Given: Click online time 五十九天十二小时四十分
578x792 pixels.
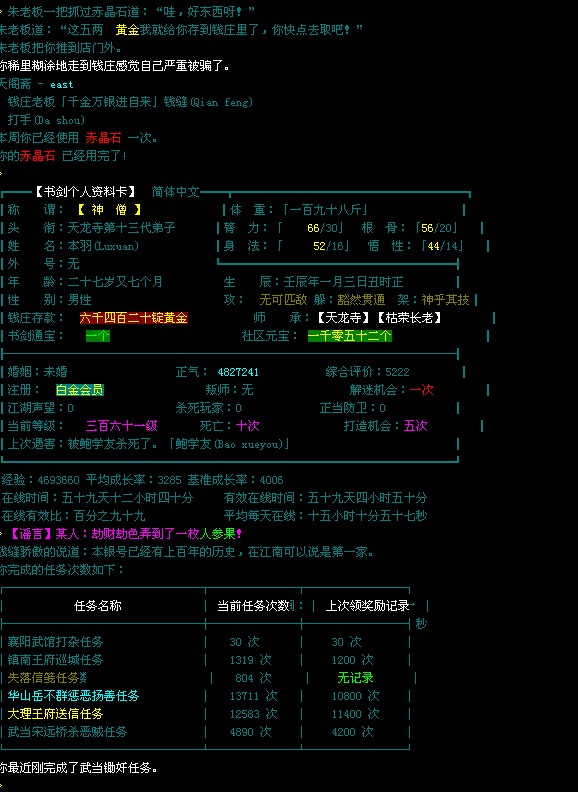Looking at the screenshot, I should (x=127, y=498).
